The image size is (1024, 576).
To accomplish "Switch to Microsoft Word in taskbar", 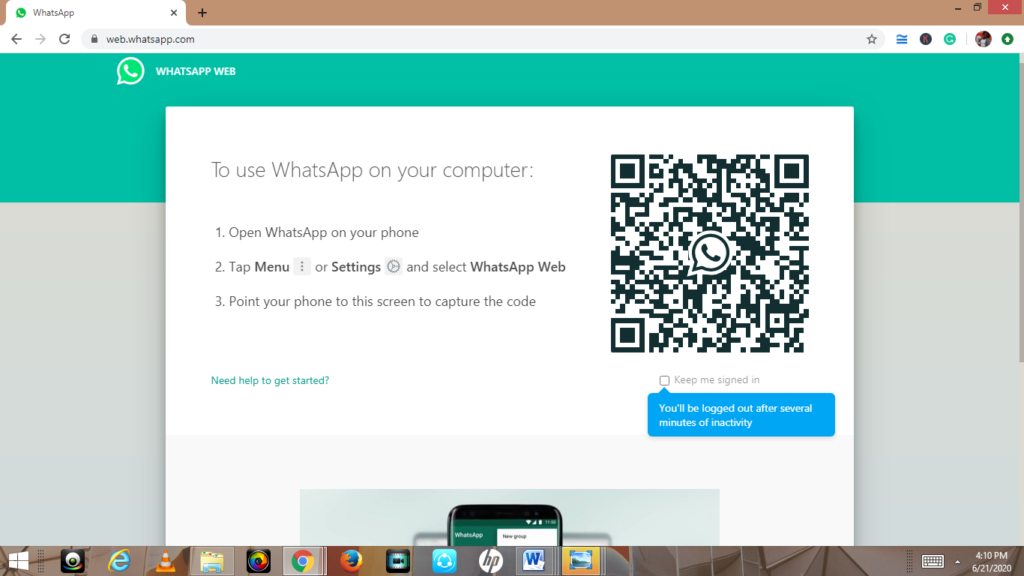I will [534, 561].
